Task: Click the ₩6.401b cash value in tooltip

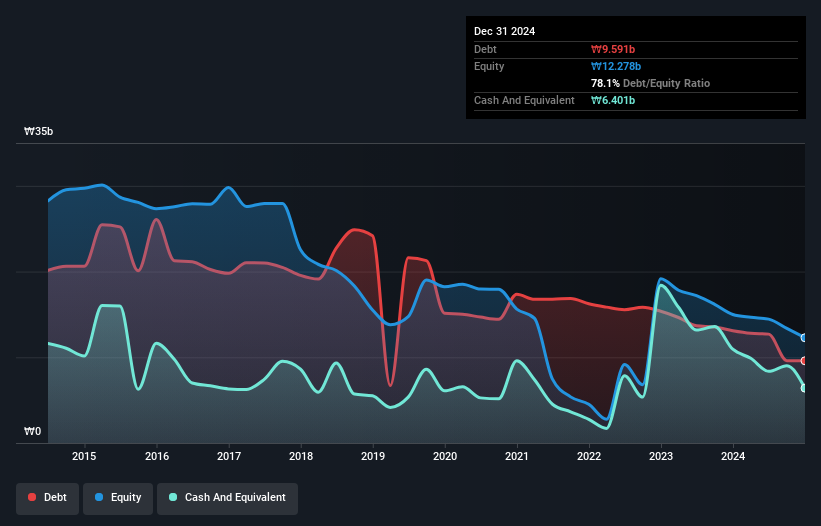Action: [613, 100]
